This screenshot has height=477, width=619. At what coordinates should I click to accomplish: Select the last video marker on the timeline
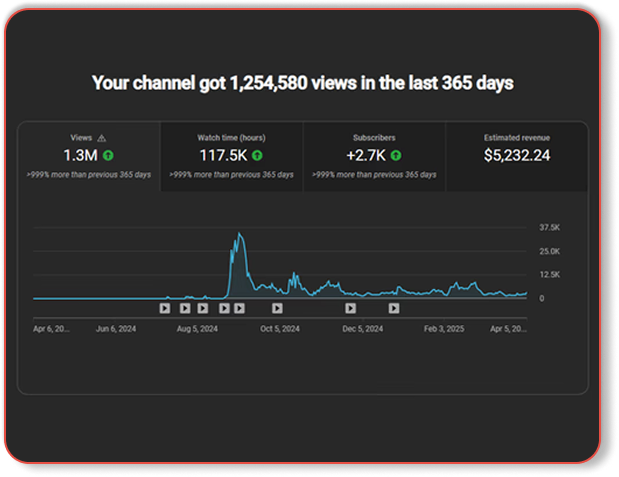coord(394,308)
